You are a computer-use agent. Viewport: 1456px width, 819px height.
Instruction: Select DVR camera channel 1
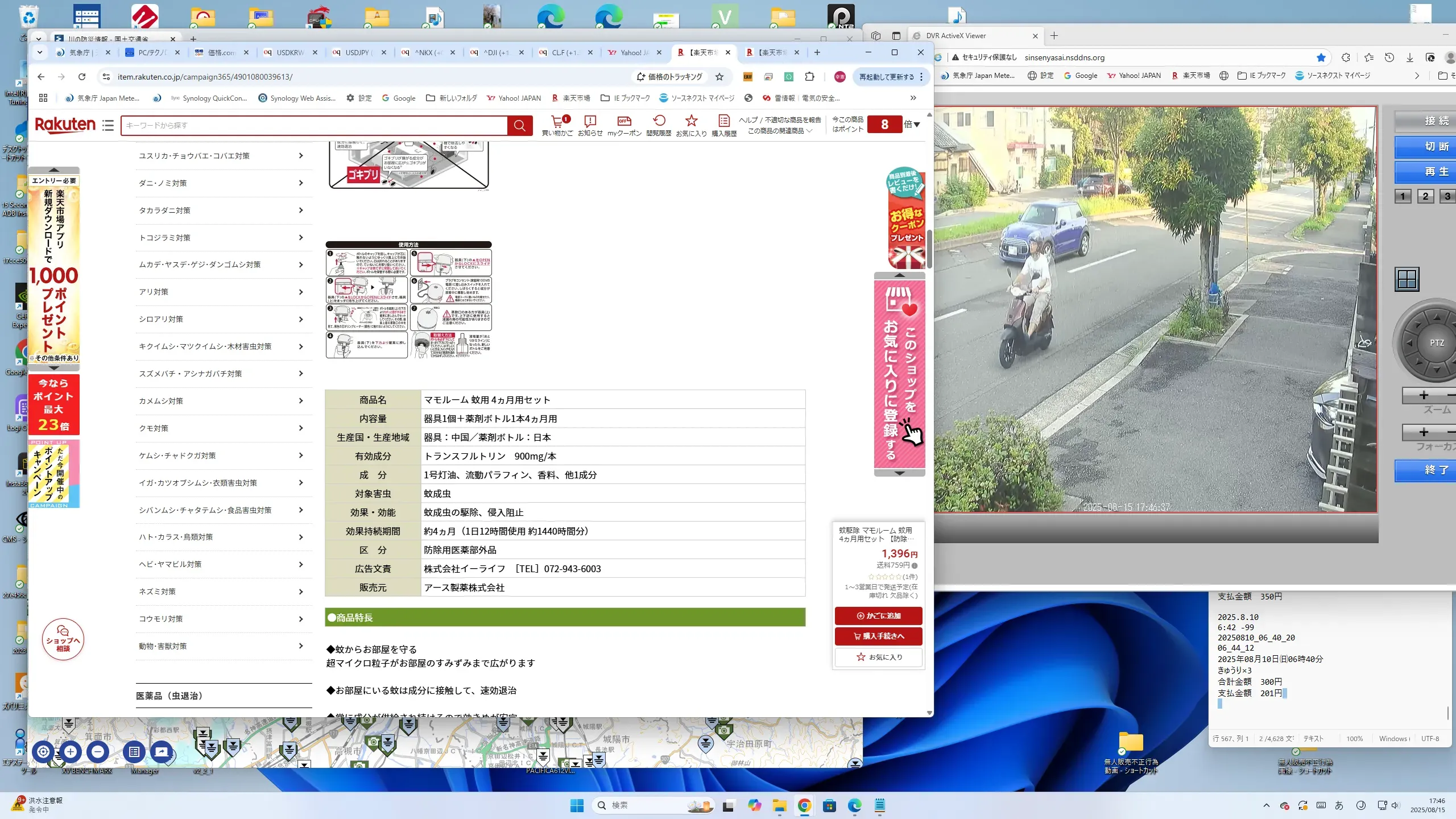click(1403, 196)
